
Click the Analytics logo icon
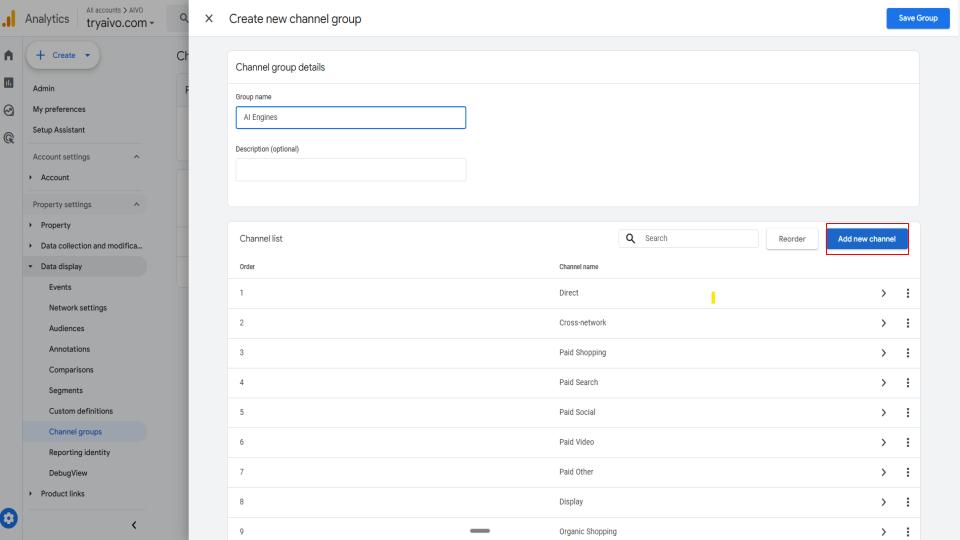coord(9,18)
